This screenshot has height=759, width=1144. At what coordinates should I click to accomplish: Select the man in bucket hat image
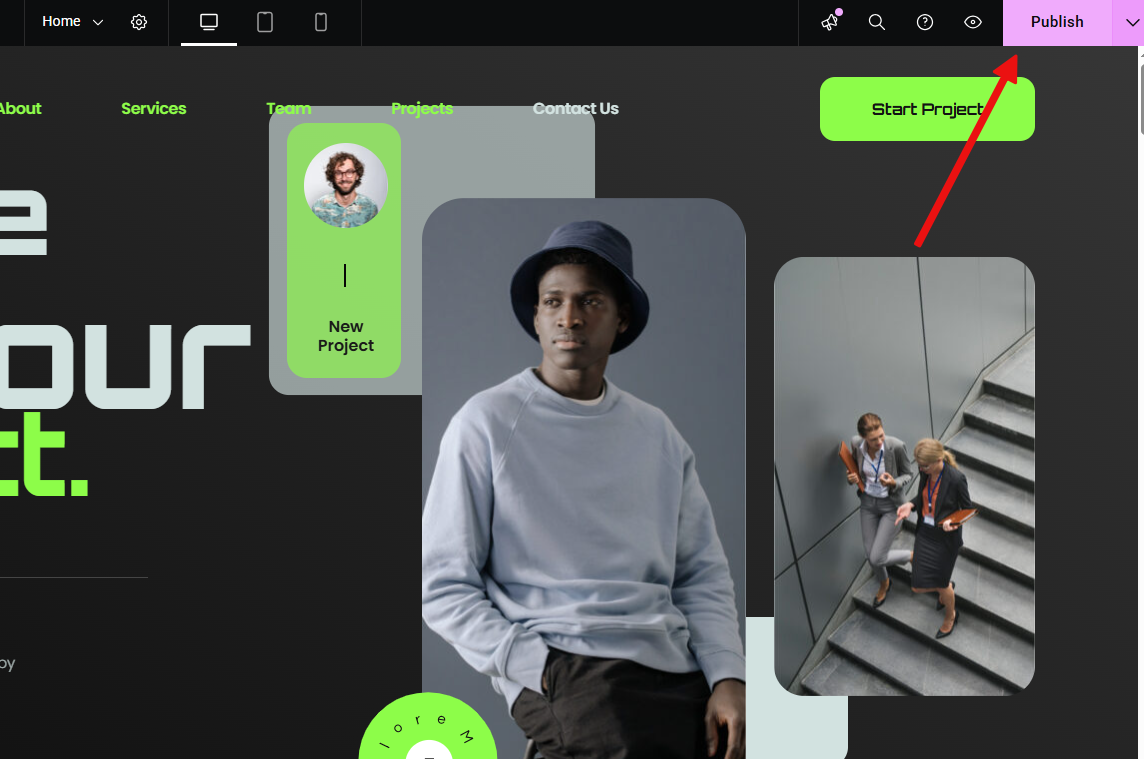pyautogui.click(x=584, y=478)
